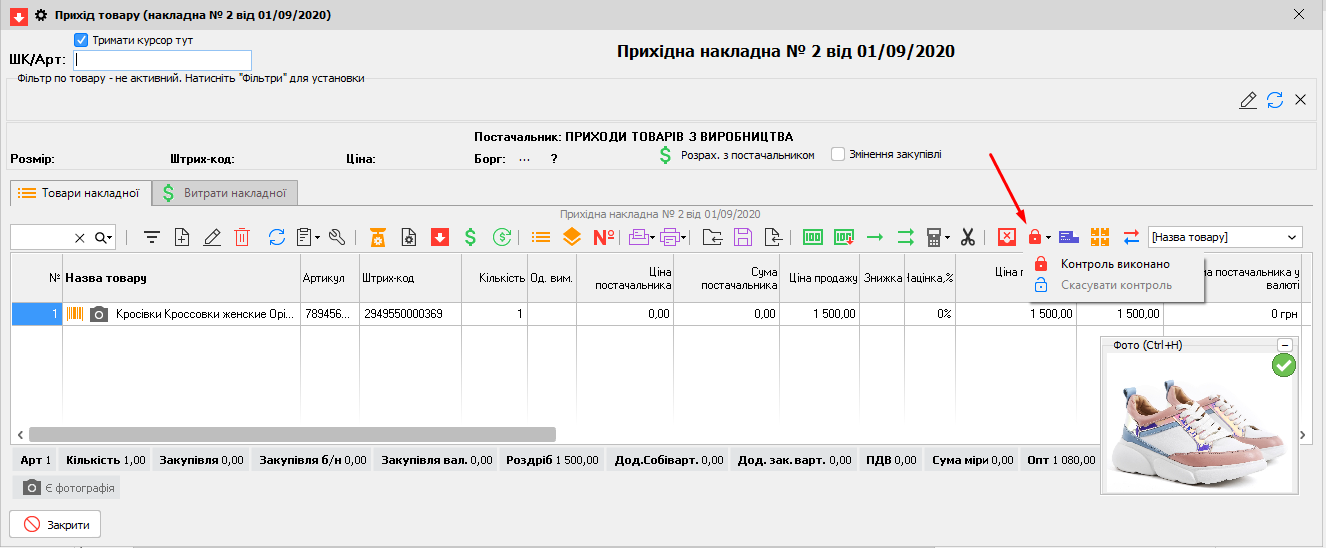The width and height of the screenshot is (1326, 548).
Task: Choose 'Скасувати контроль' menu entry
Action: tap(1115, 285)
